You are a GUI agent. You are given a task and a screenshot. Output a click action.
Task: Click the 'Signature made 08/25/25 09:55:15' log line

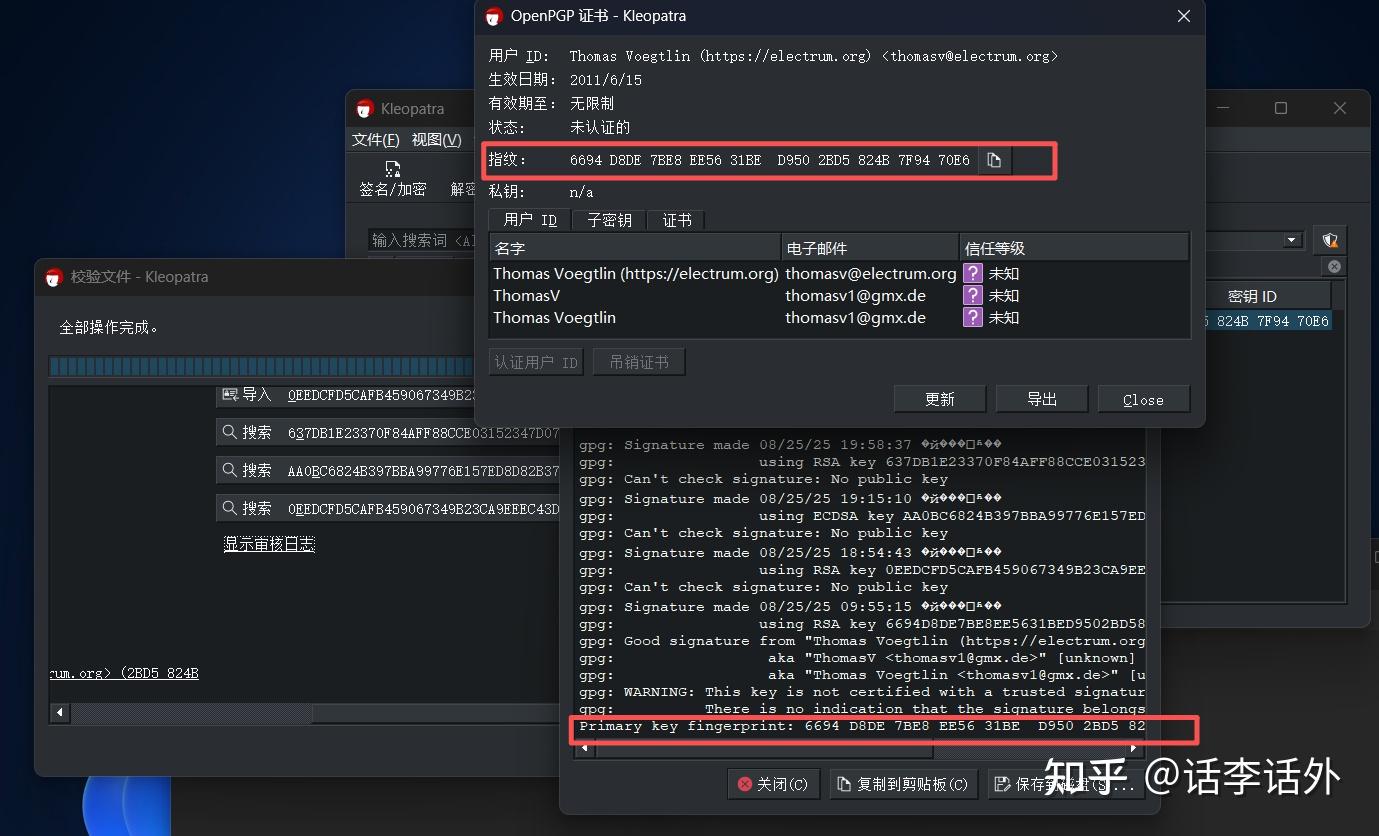tap(790, 607)
